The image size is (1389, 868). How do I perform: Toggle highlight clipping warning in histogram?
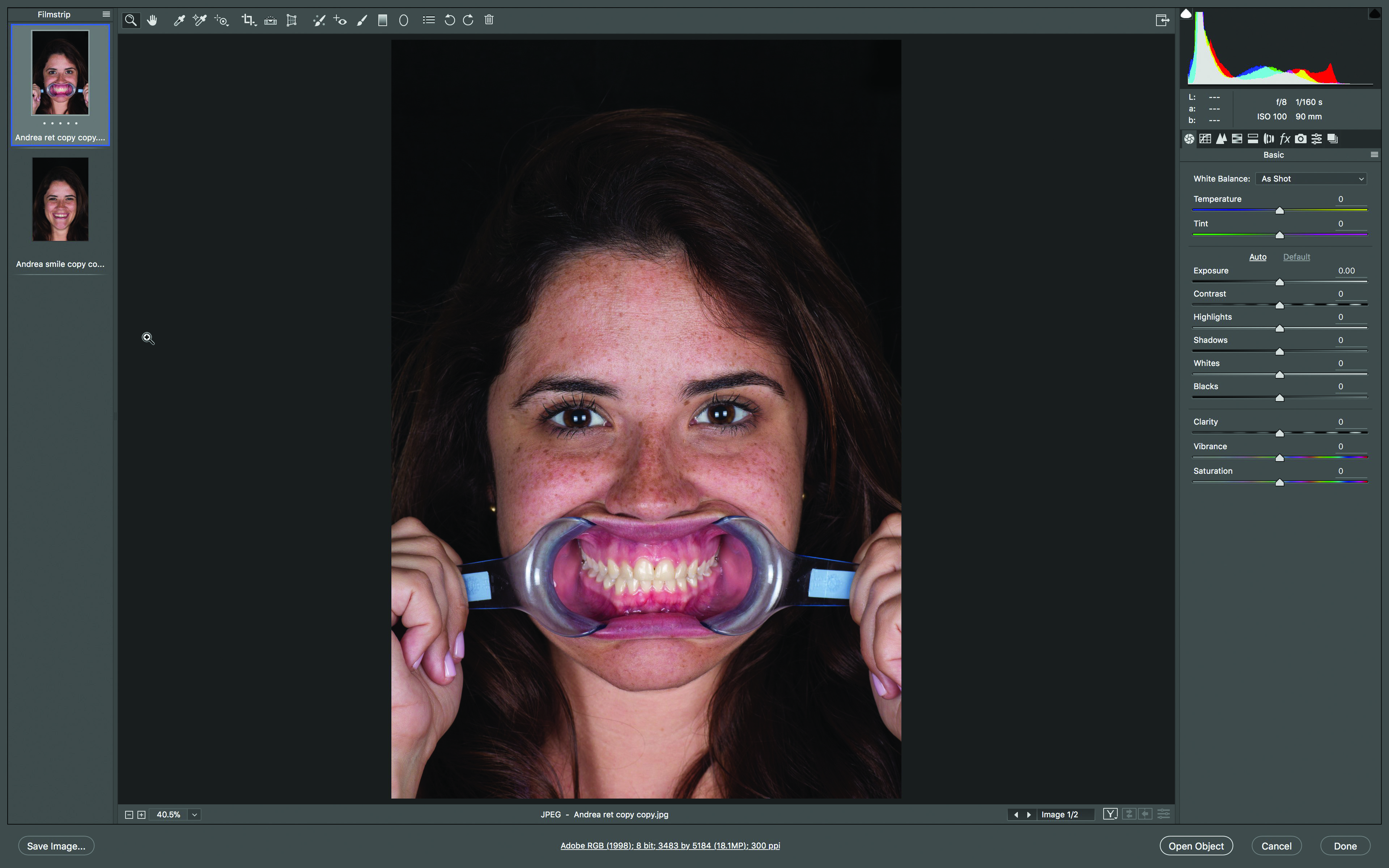[1374, 14]
